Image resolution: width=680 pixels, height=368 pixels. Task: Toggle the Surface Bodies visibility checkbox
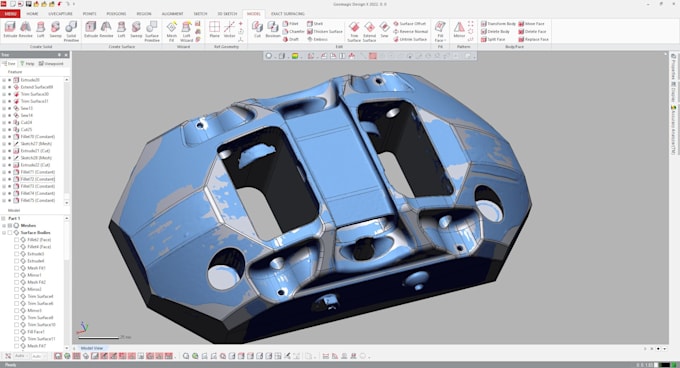click(10, 233)
